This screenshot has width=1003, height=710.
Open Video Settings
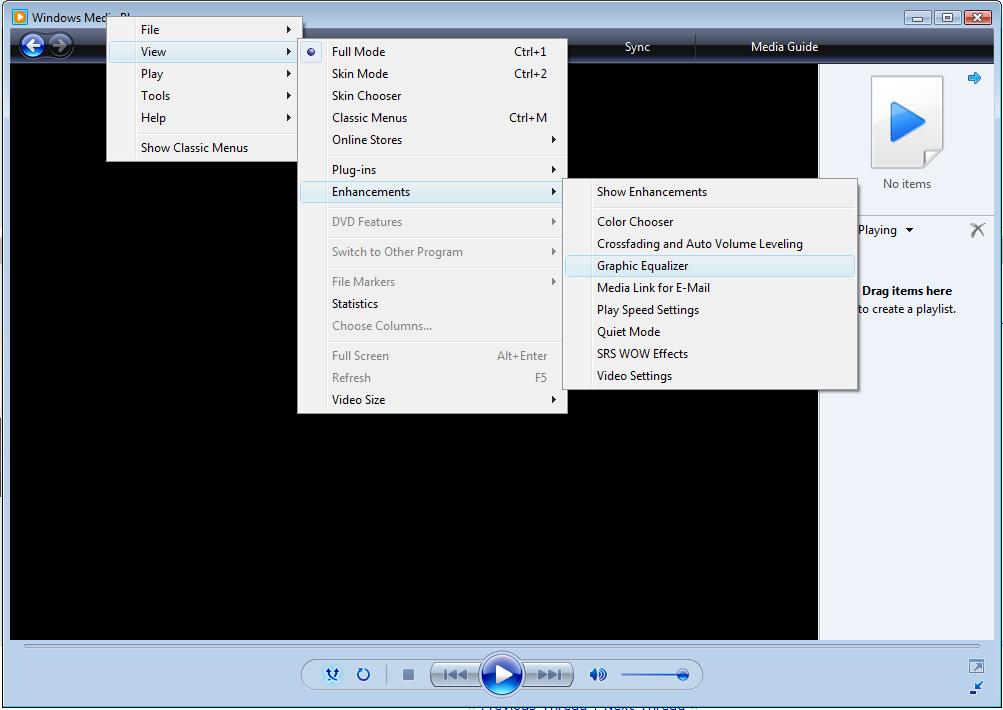[710, 376]
